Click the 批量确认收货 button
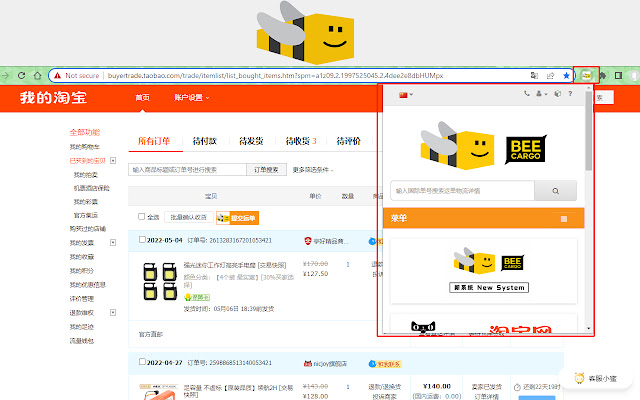Screen dimensions: 640x400 (x=189, y=217)
